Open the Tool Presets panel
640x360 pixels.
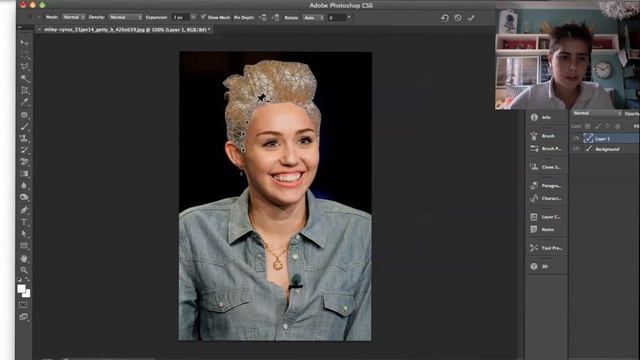(546, 248)
